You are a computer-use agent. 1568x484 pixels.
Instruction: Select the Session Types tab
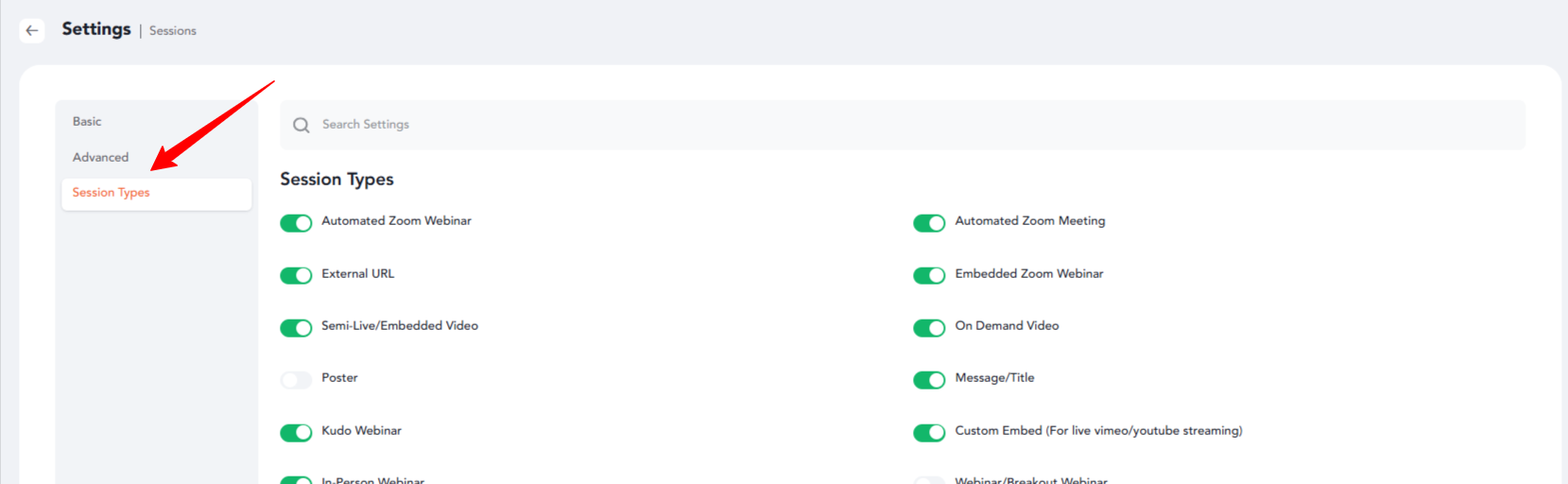click(156, 193)
